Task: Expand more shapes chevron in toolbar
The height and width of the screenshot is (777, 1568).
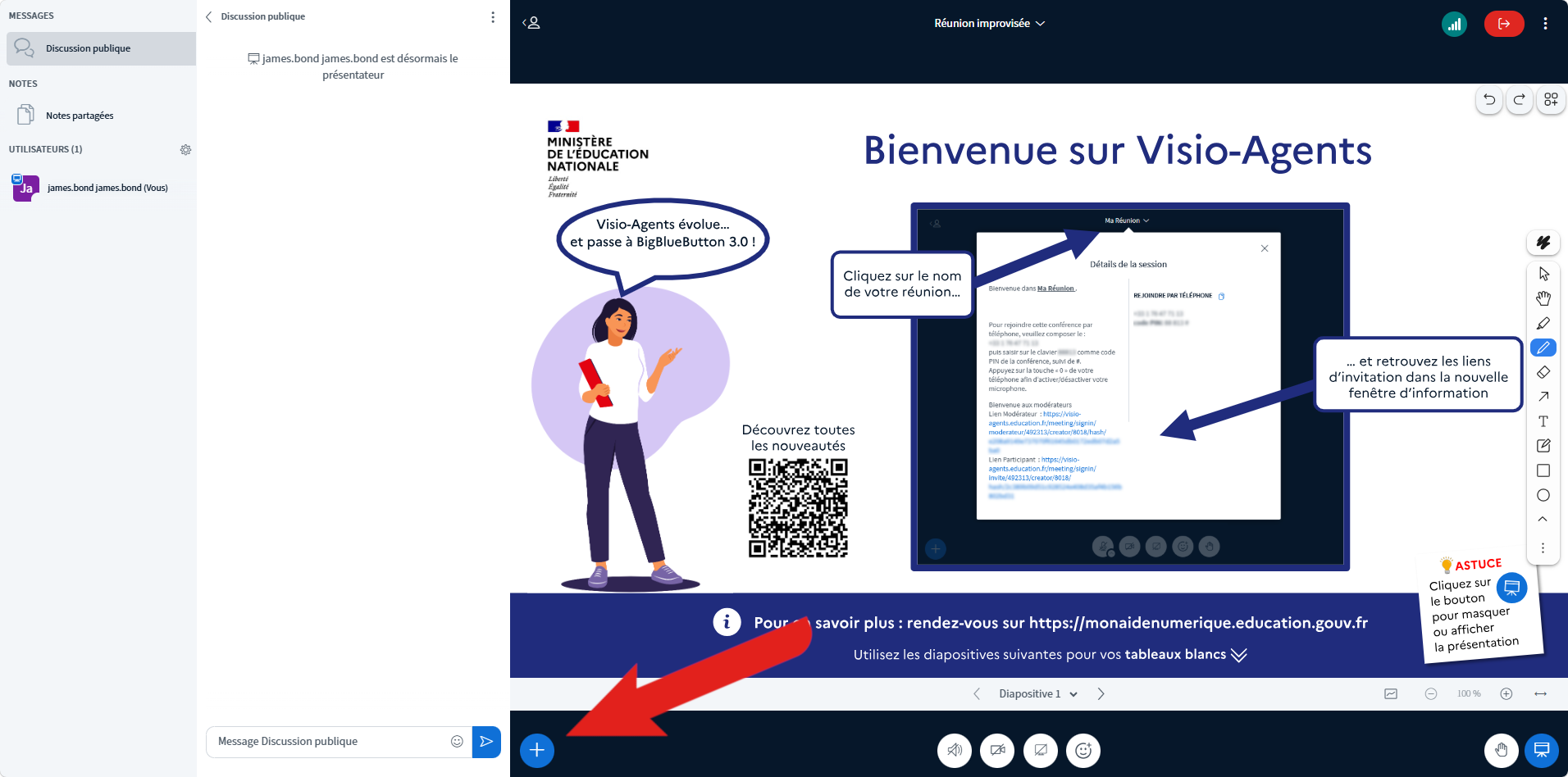Action: point(1543,519)
